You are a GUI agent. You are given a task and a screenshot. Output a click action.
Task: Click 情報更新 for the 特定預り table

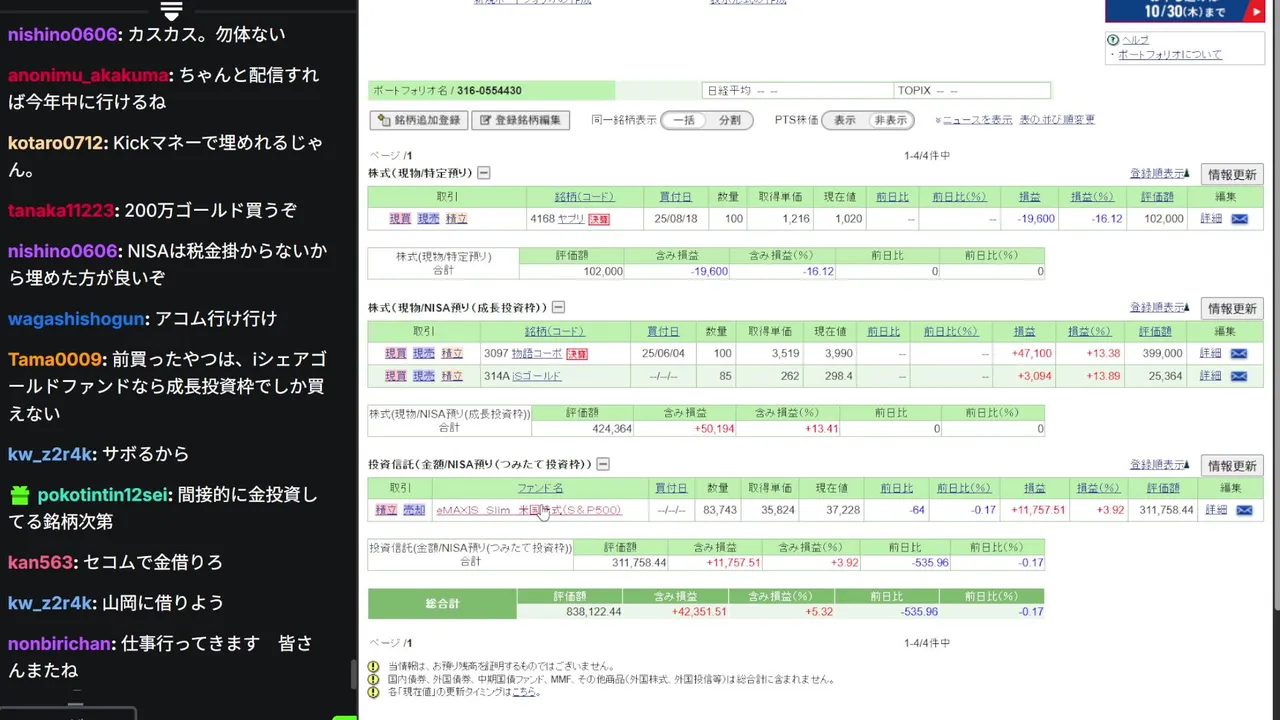point(1232,174)
